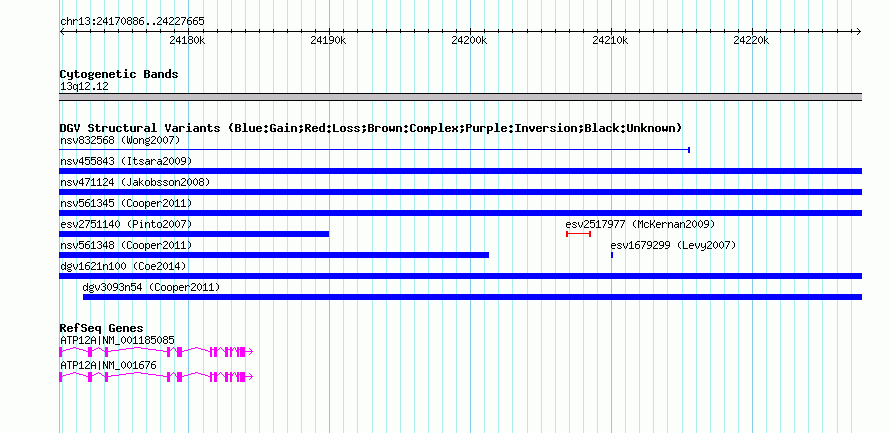Select variant label nsv455843 (Itsara2009)
Screen dimensions: 890x433
click(126, 161)
